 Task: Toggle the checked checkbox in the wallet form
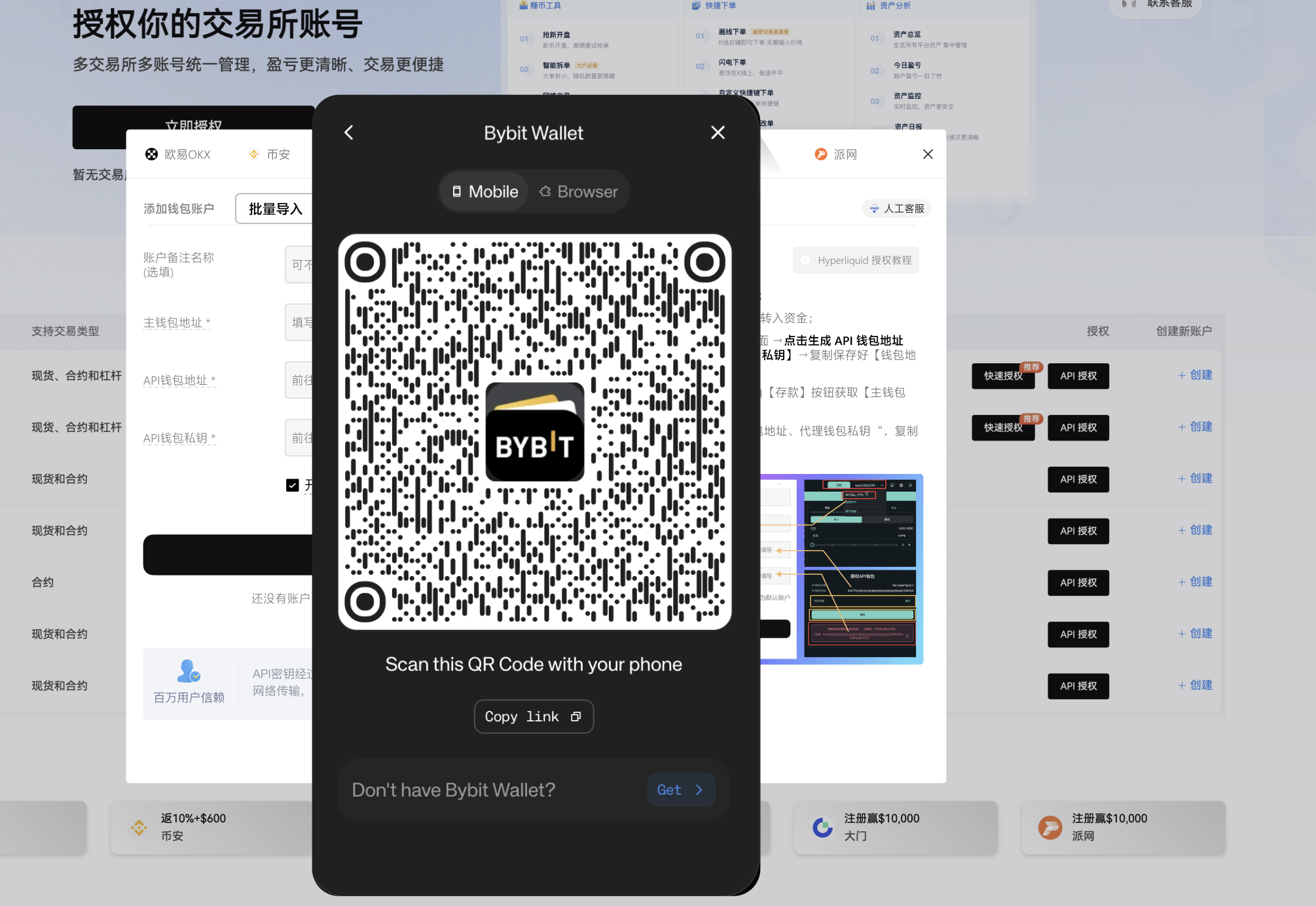(292, 485)
